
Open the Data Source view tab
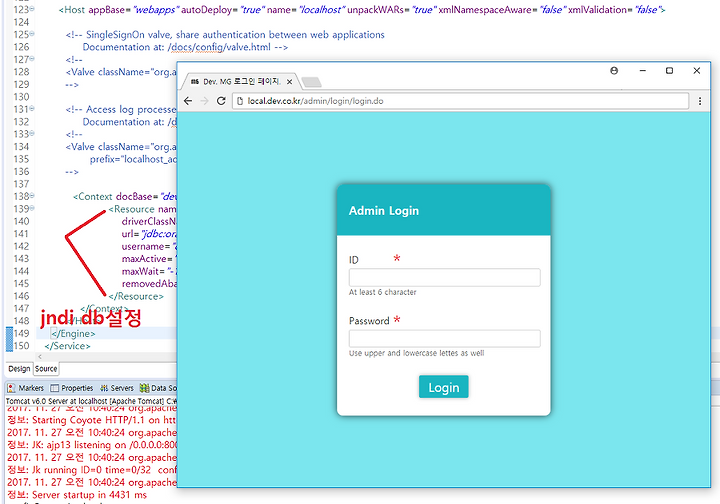(x=158, y=388)
